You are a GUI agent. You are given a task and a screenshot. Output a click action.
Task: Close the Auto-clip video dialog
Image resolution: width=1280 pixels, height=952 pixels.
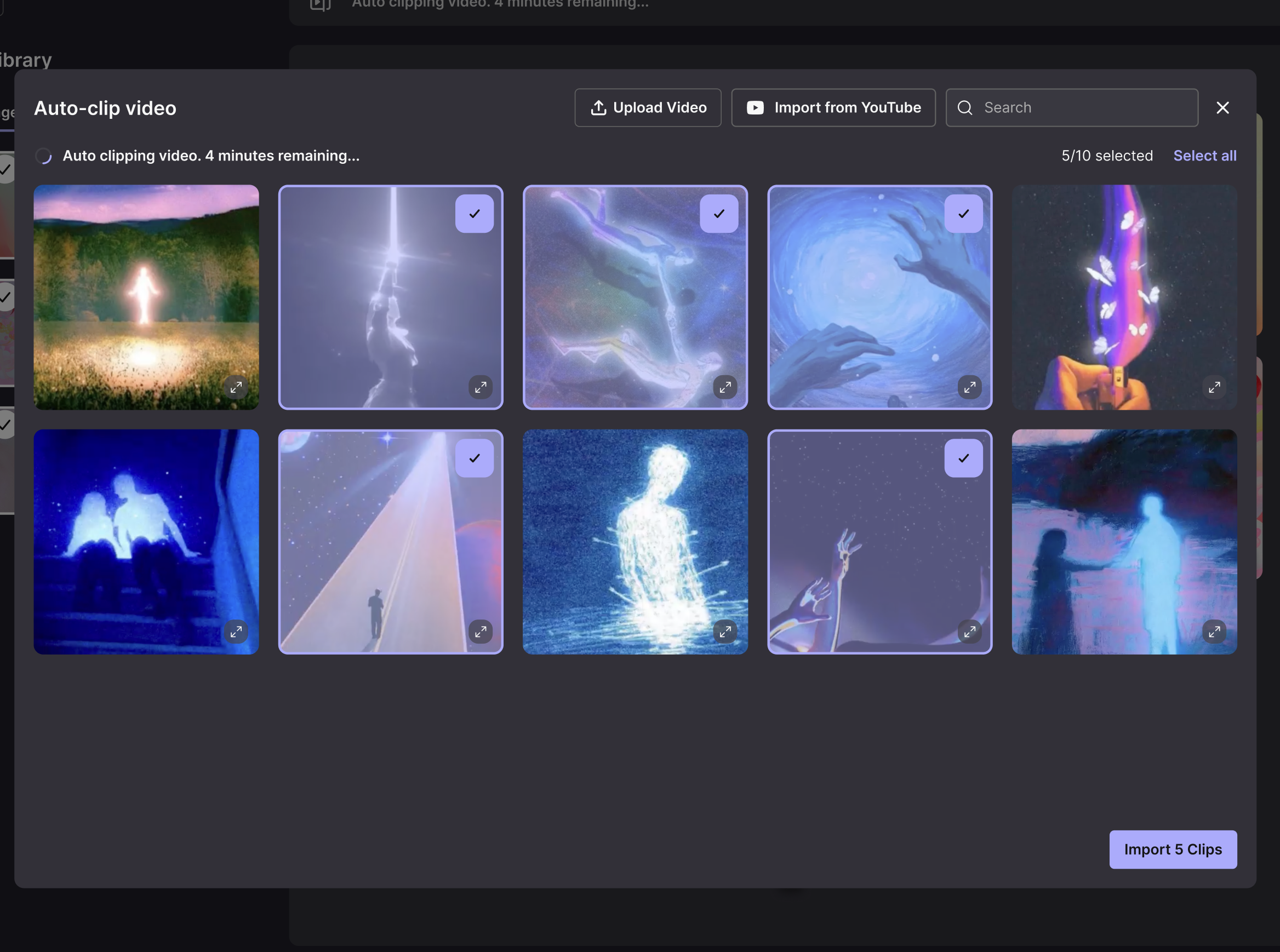(x=1222, y=108)
